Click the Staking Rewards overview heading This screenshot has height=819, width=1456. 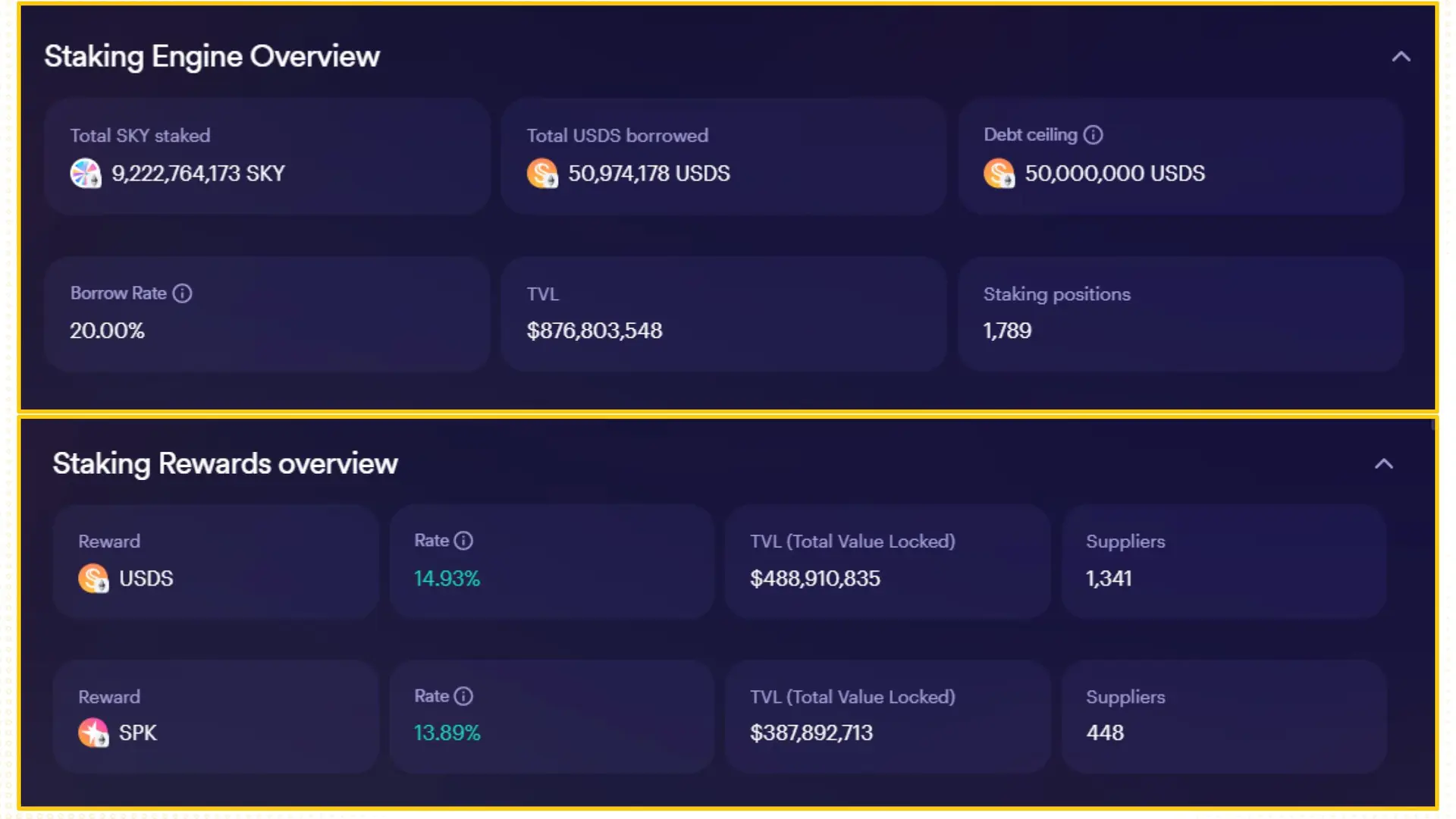[224, 464]
